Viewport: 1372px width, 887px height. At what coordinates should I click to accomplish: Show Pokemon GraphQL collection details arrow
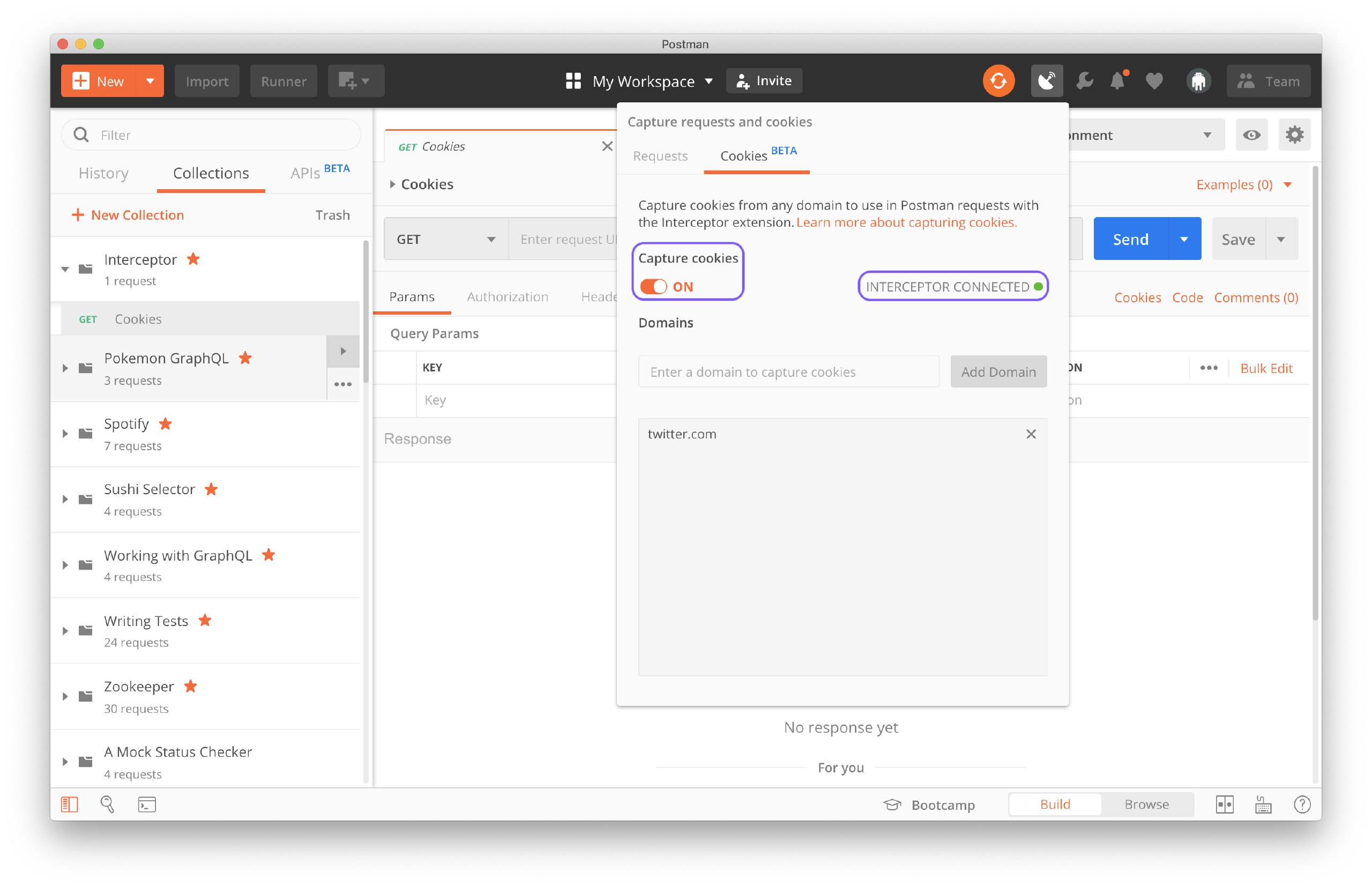(x=342, y=352)
